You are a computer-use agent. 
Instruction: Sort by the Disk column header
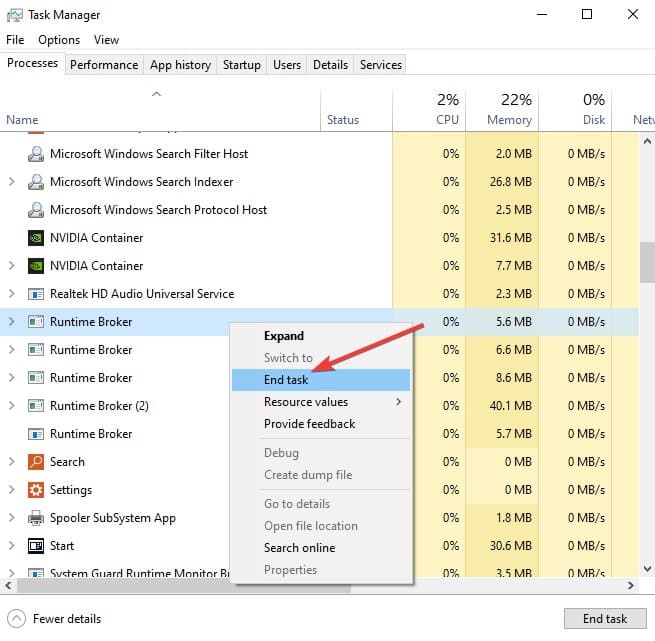[x=575, y=111]
